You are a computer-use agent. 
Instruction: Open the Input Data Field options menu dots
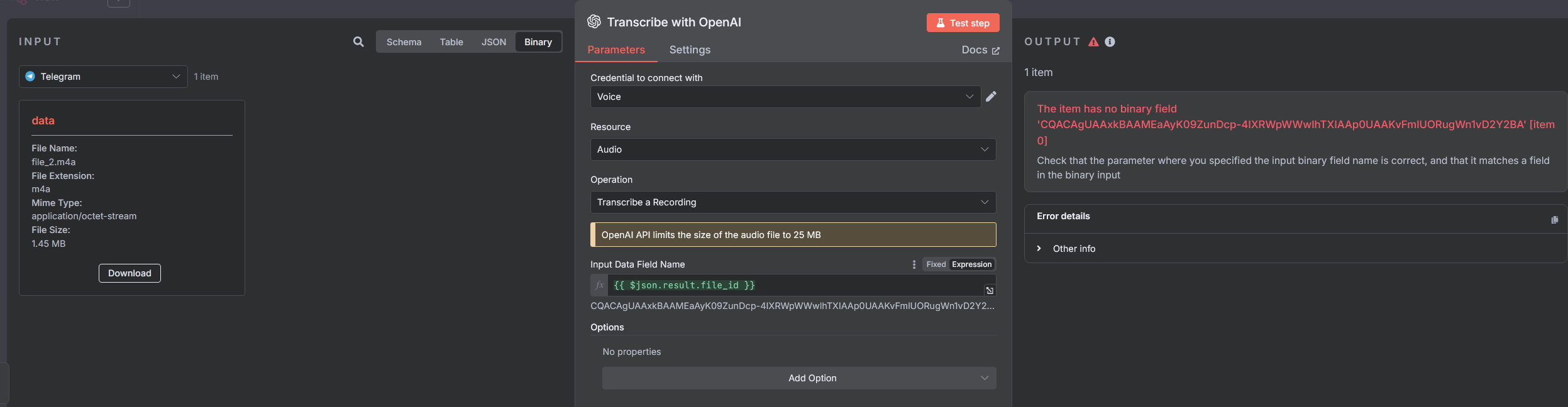click(914, 264)
